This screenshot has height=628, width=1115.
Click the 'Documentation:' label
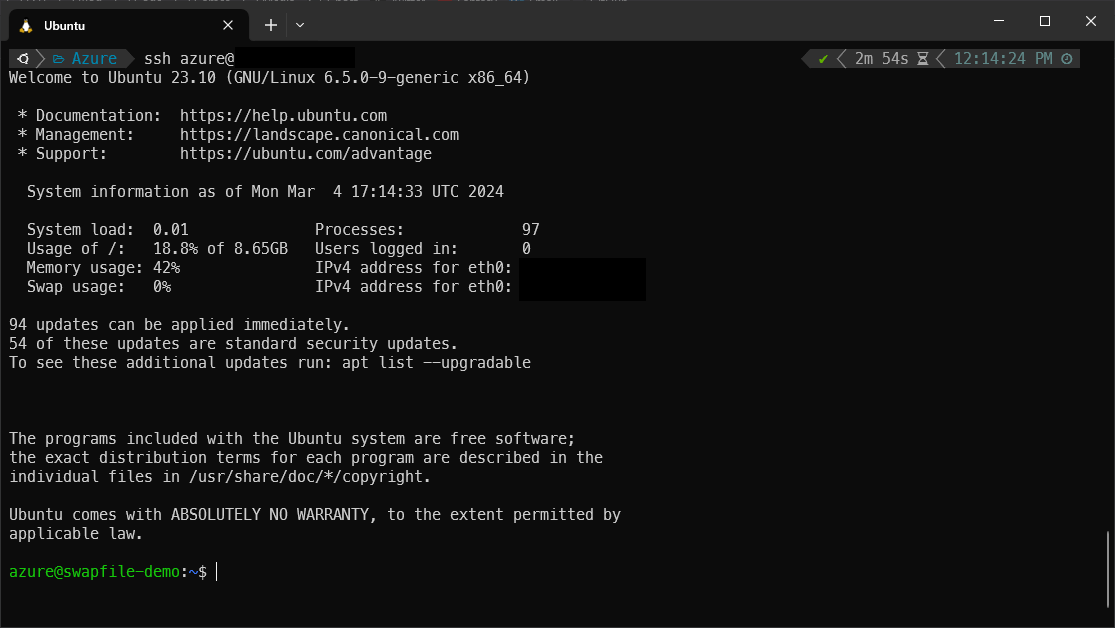pyautogui.click(x=99, y=115)
